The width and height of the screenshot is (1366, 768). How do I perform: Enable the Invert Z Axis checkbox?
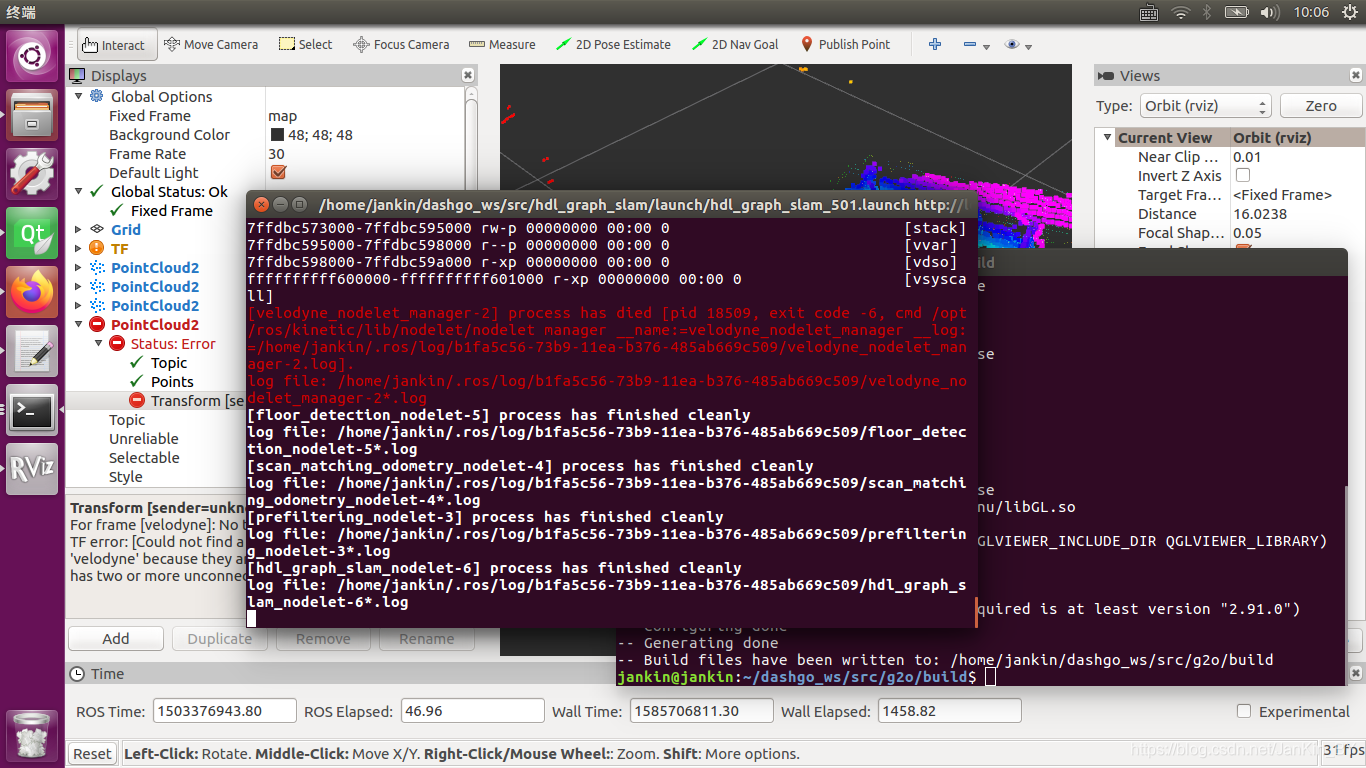(1245, 175)
